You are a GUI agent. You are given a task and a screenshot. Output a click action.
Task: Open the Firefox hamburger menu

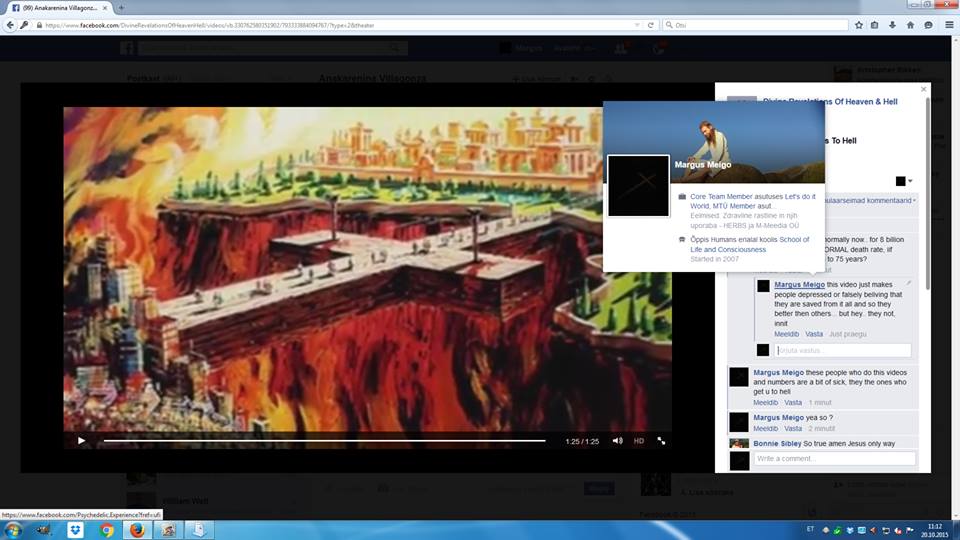click(950, 25)
